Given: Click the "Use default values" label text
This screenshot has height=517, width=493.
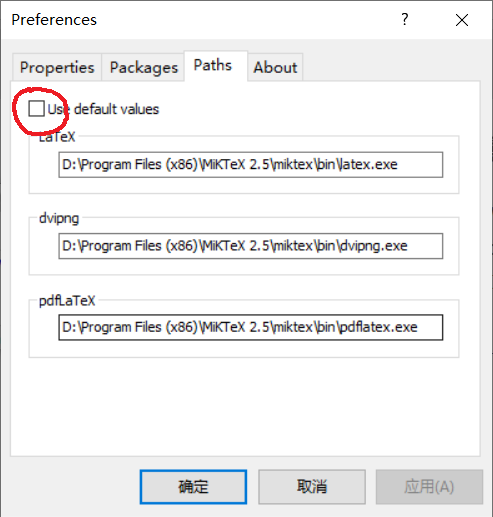Looking at the screenshot, I should (103, 109).
